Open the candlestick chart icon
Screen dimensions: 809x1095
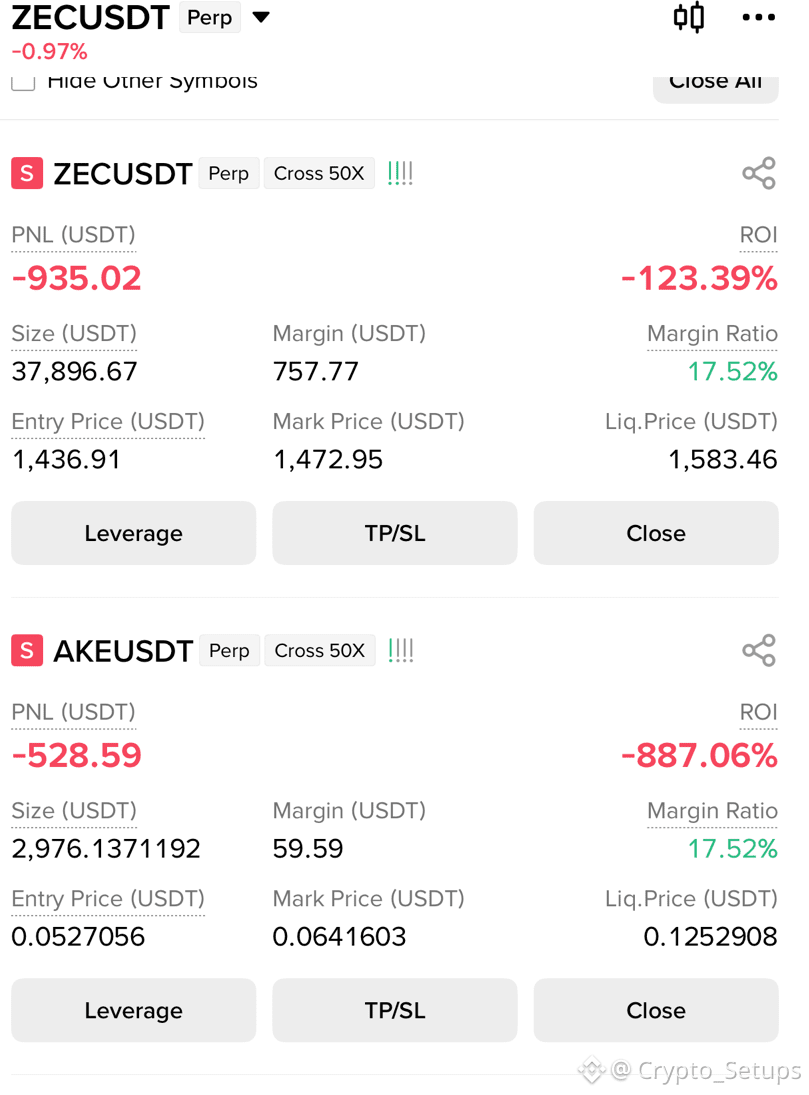[688, 17]
